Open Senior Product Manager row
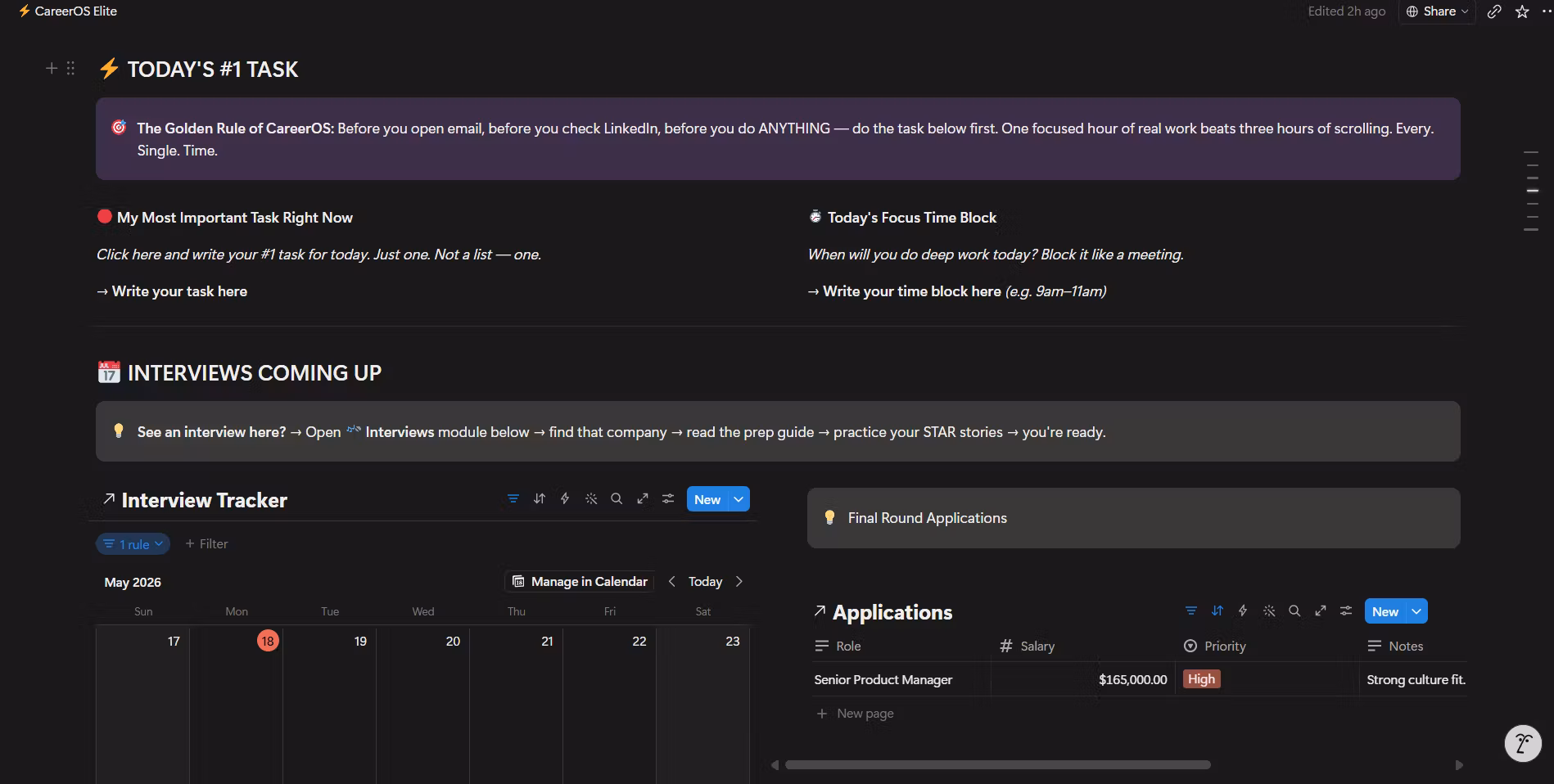Viewport: 1554px width, 784px height. pyautogui.click(x=883, y=680)
